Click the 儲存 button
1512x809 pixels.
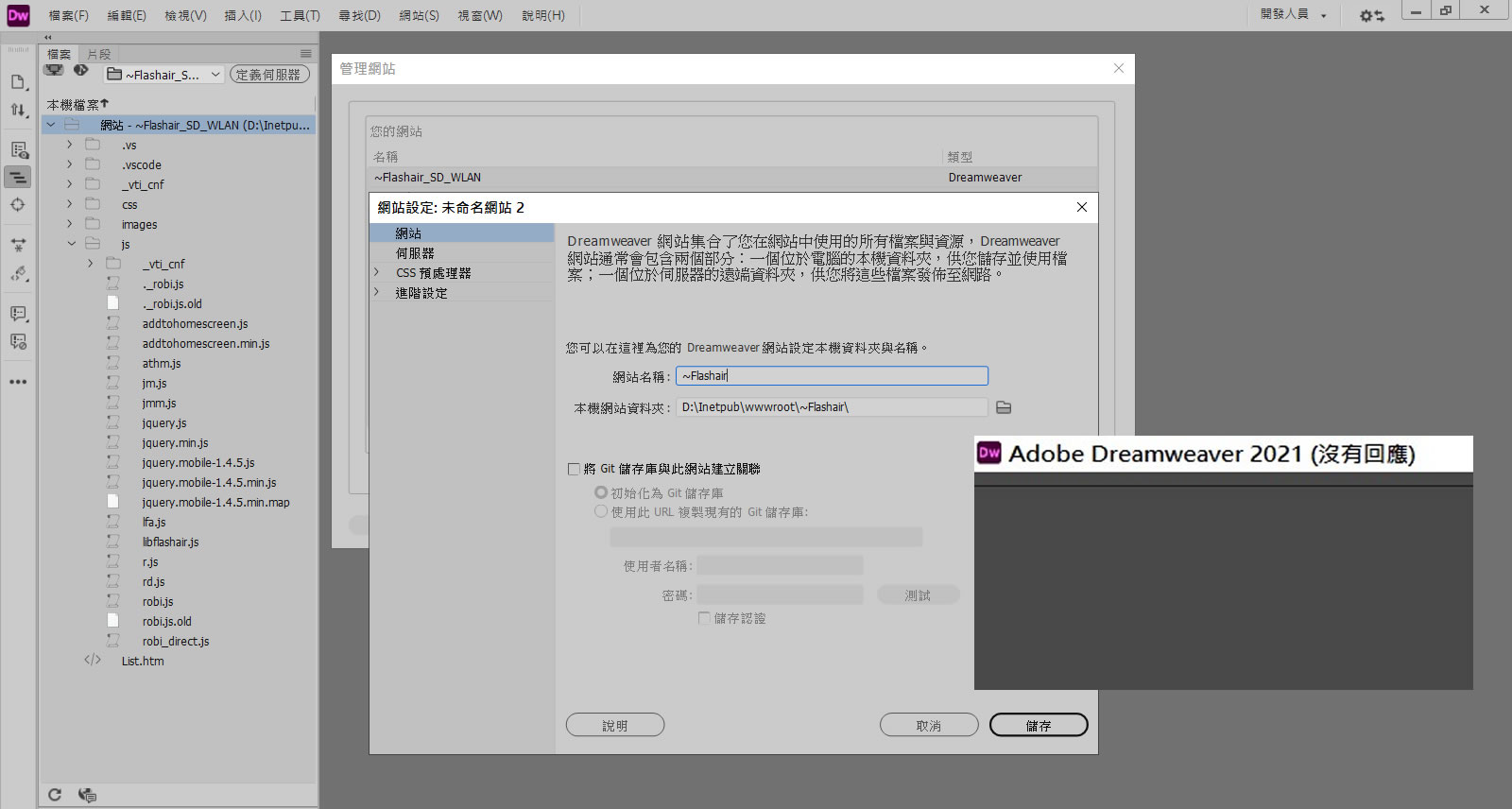(1039, 725)
